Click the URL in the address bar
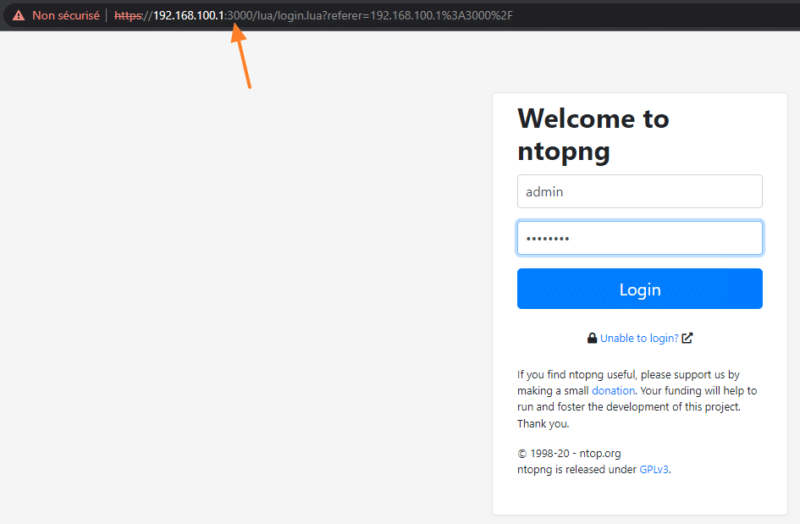The image size is (800, 524). coord(313,15)
